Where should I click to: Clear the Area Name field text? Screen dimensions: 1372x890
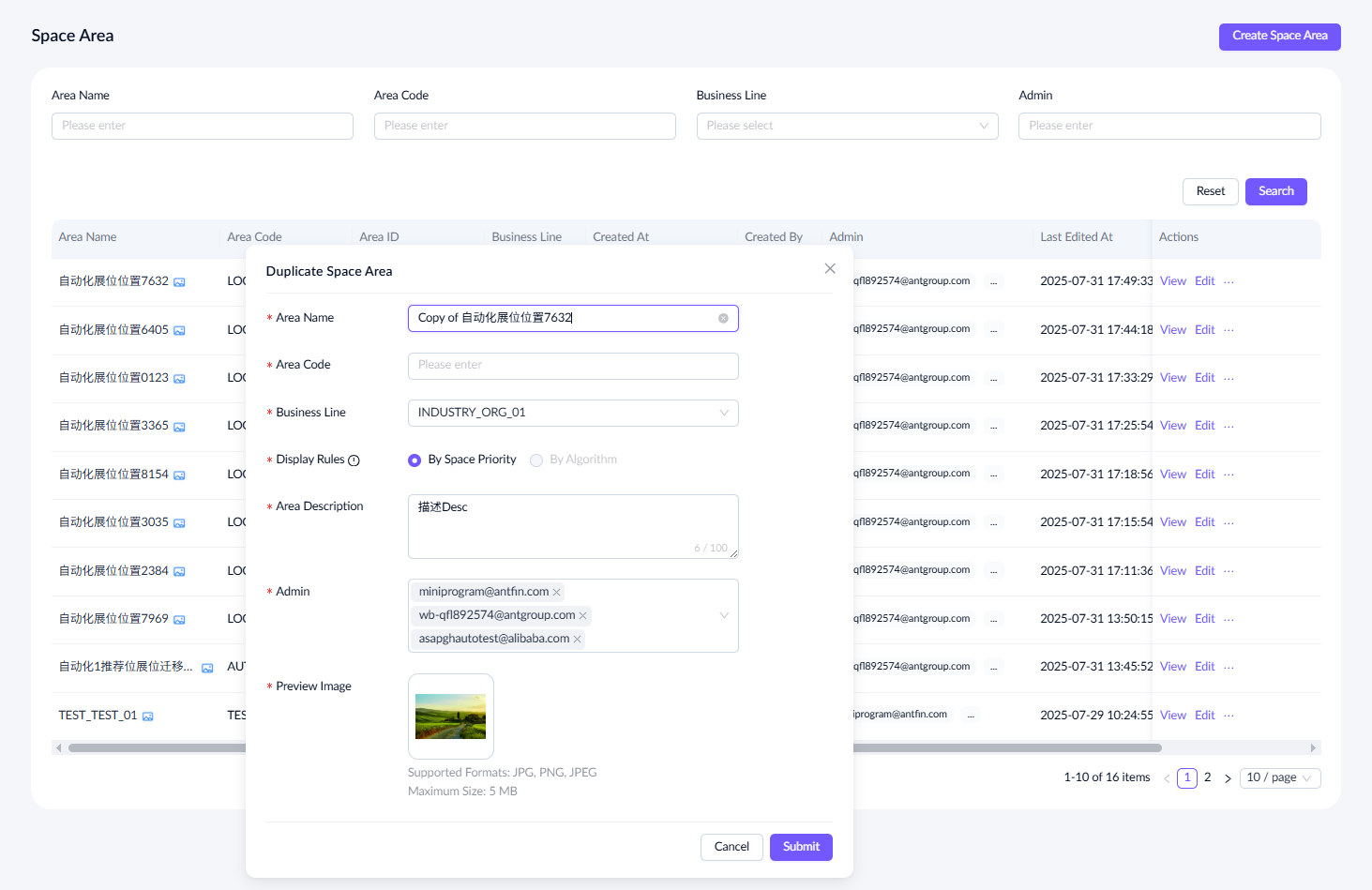(x=723, y=319)
